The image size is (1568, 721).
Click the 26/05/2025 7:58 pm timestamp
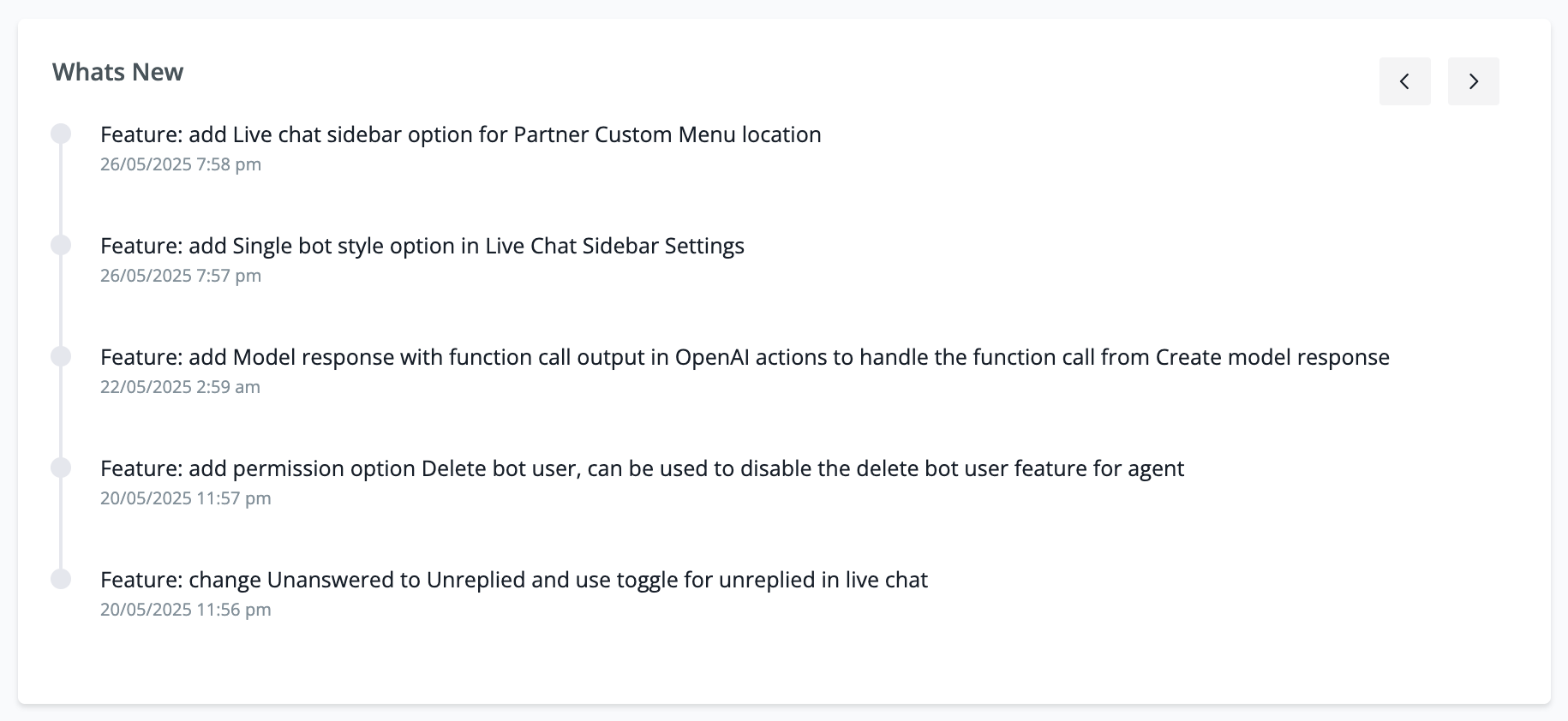coord(180,164)
